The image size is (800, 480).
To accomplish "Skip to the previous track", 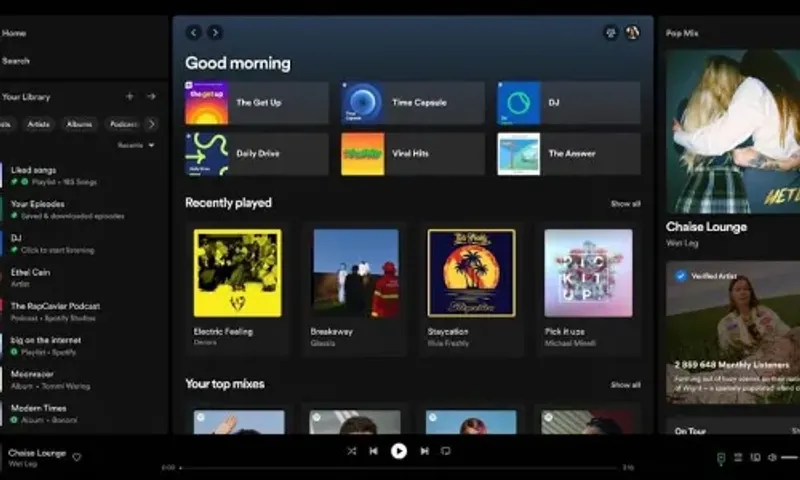I will (x=373, y=451).
